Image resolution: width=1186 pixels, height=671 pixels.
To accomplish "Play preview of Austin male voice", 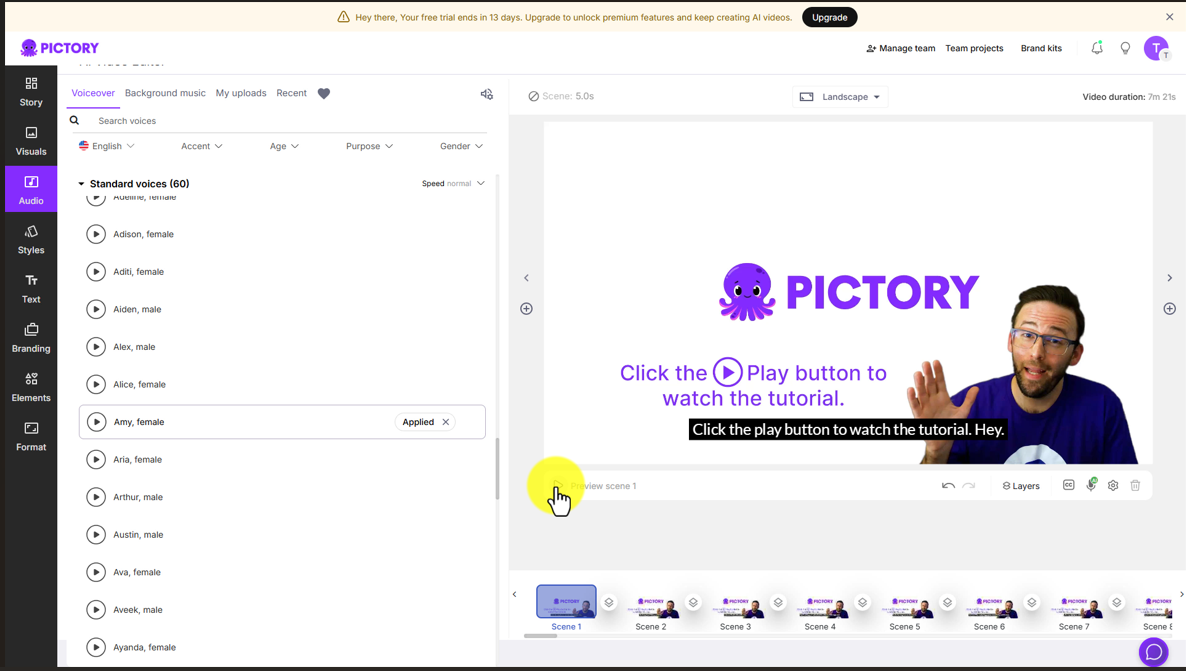I will point(96,534).
